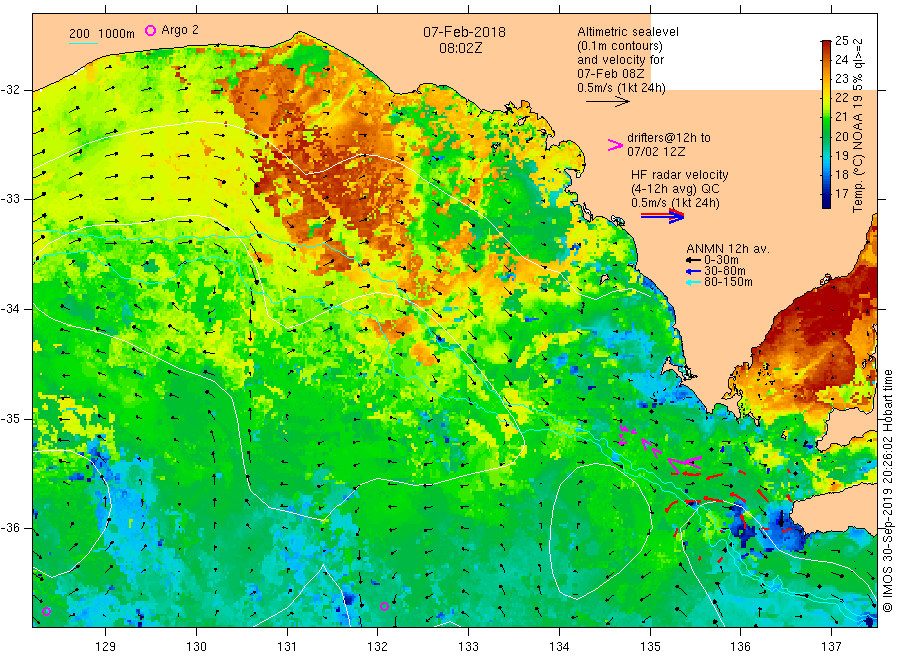The image size is (900, 660).
Task: Click the longitude axis label '137'
Action: [x=831, y=647]
